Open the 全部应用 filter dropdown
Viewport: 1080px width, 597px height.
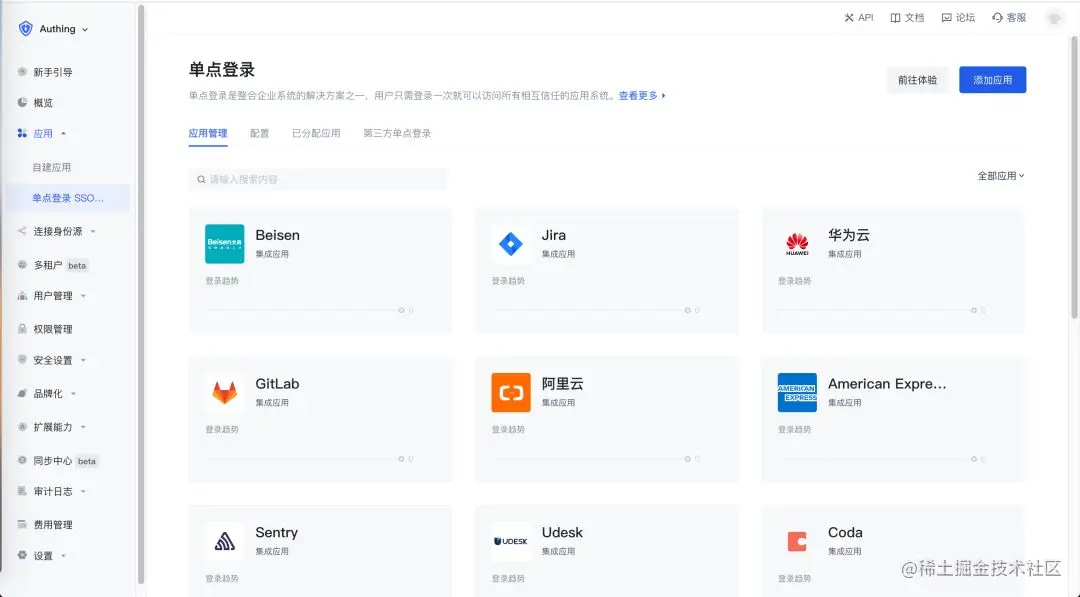(x=1001, y=176)
